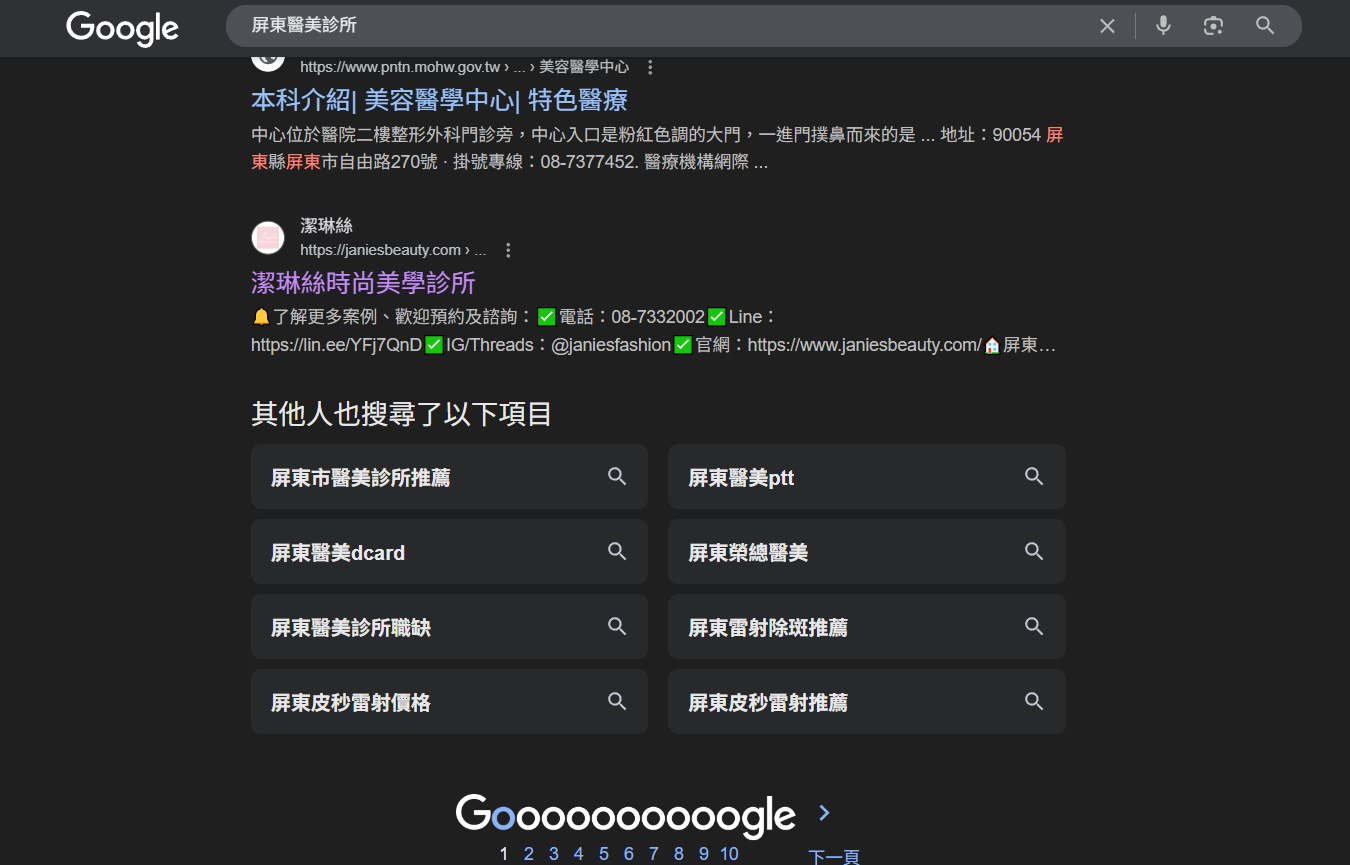The width and height of the screenshot is (1350, 865).
Task: Open the three-dot menu next to janiesbeauty.com
Action: 508,250
